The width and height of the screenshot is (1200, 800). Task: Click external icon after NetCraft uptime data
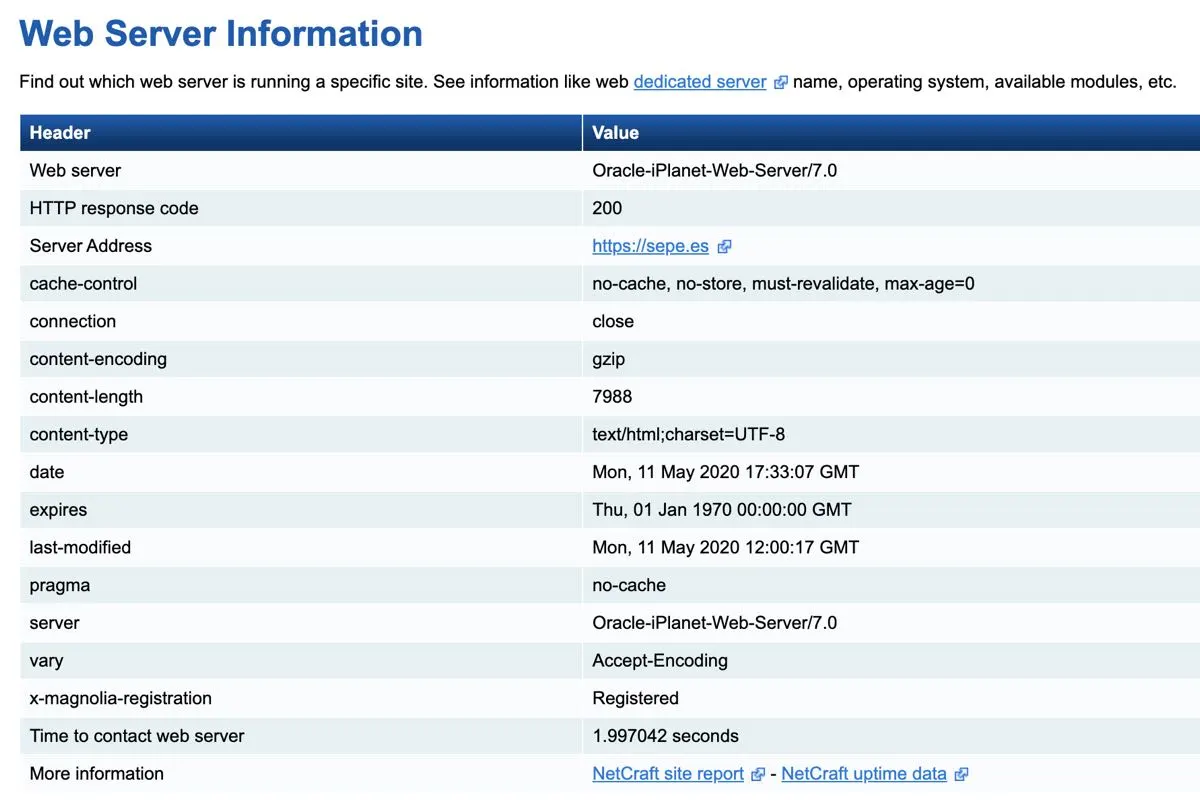[x=961, y=775]
